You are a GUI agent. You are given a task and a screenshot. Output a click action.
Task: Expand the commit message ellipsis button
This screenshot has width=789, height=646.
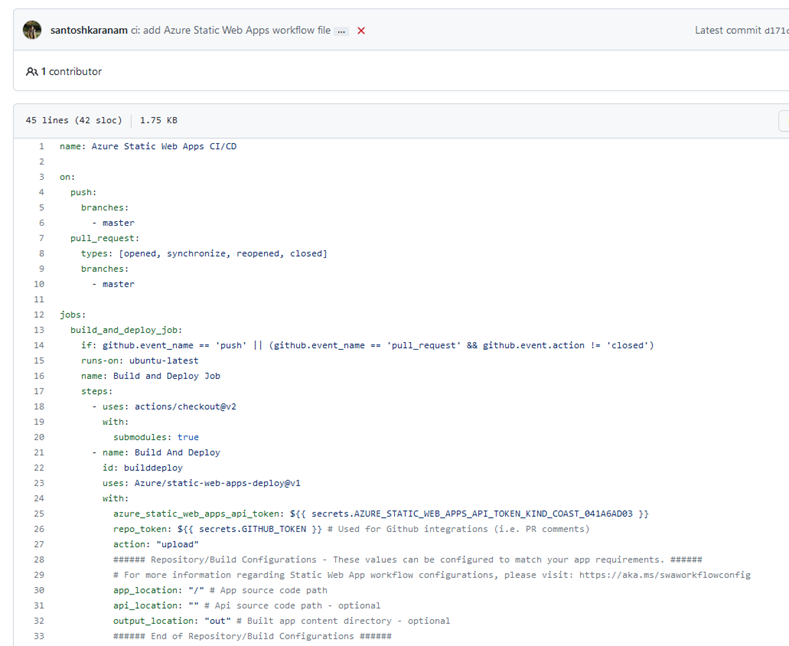tap(342, 31)
